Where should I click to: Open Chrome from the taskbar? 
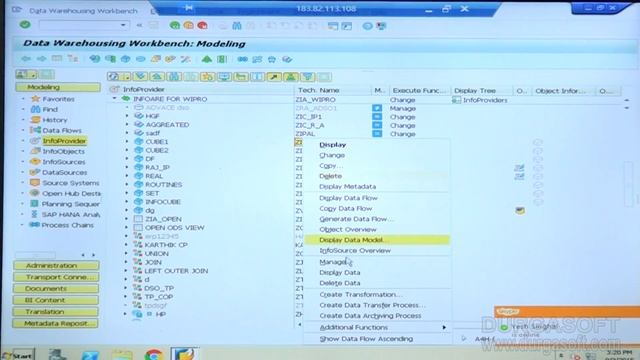coord(153,354)
